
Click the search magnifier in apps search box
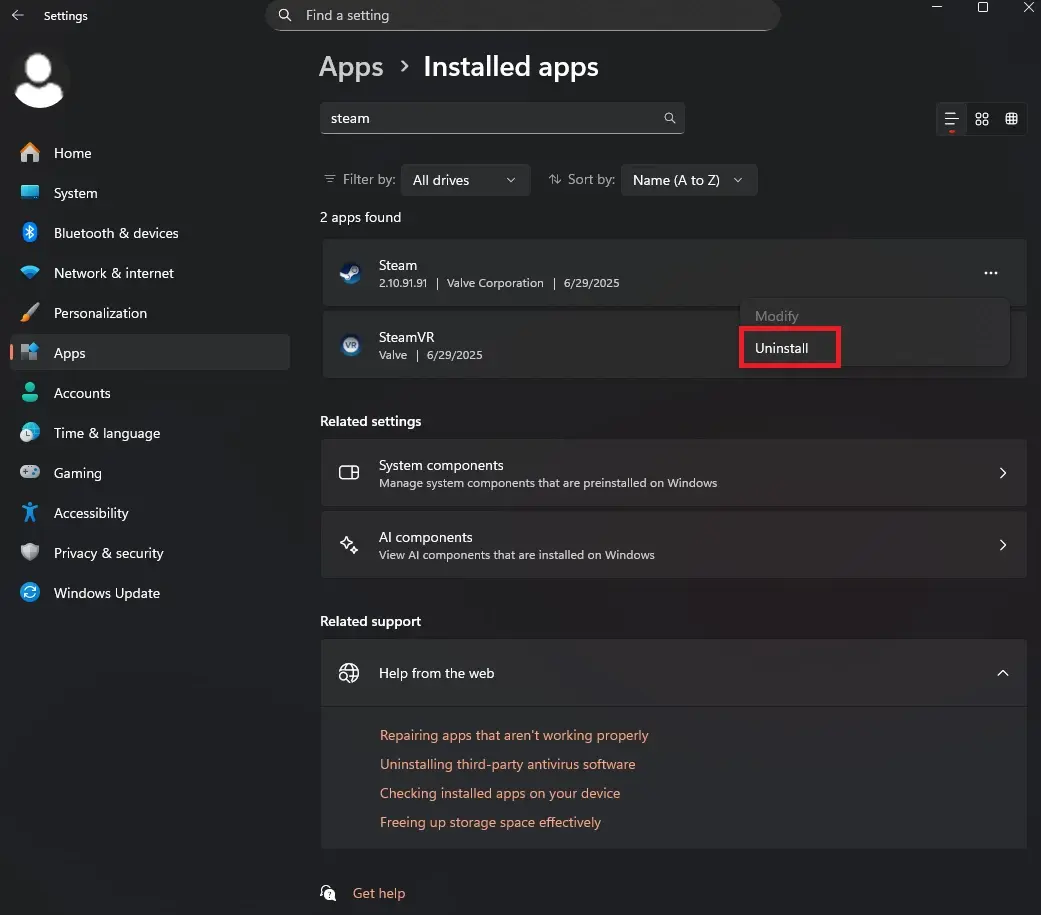coord(670,118)
